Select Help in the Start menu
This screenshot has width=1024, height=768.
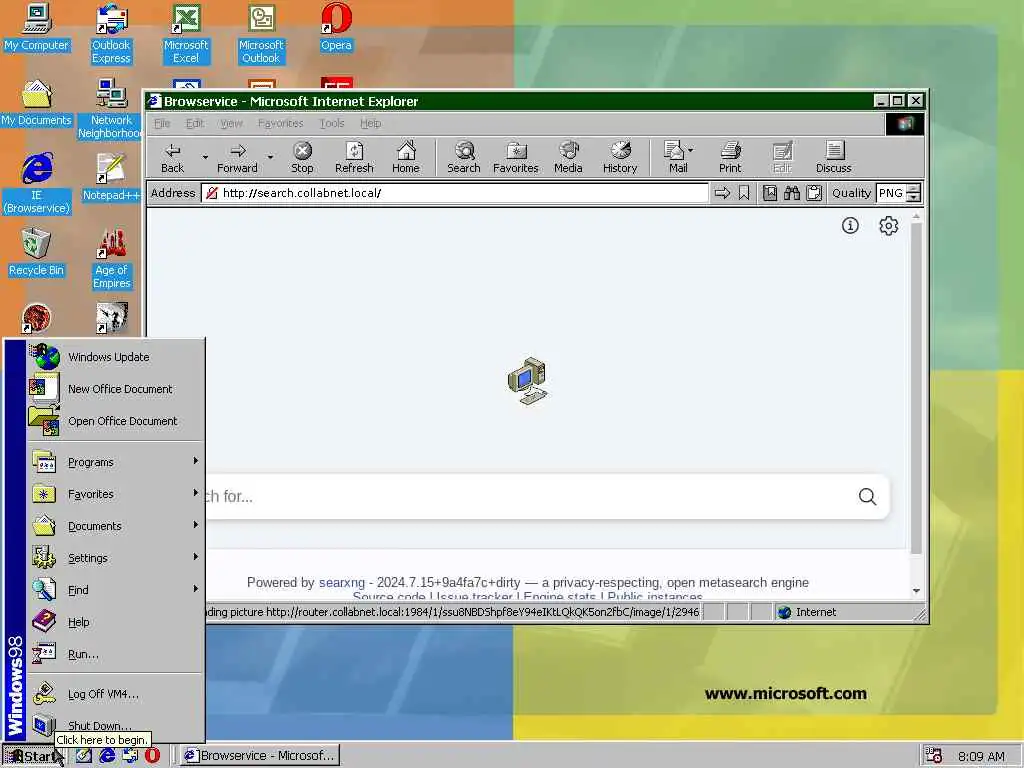pos(116,622)
